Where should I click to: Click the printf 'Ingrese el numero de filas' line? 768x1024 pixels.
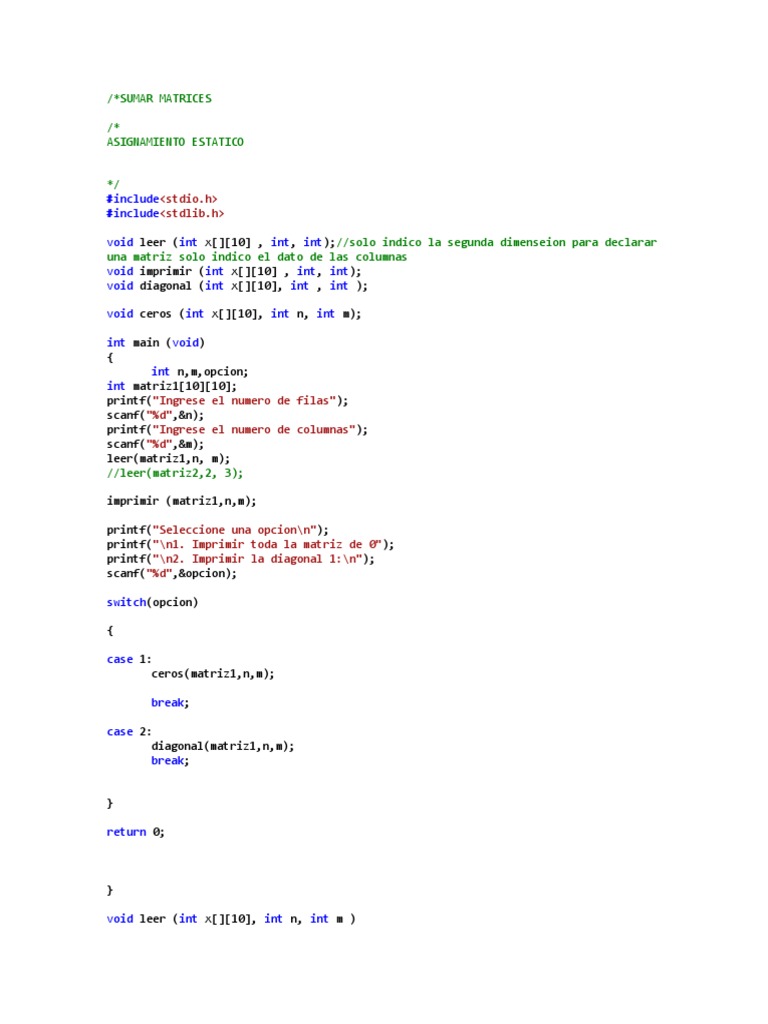tap(227, 400)
